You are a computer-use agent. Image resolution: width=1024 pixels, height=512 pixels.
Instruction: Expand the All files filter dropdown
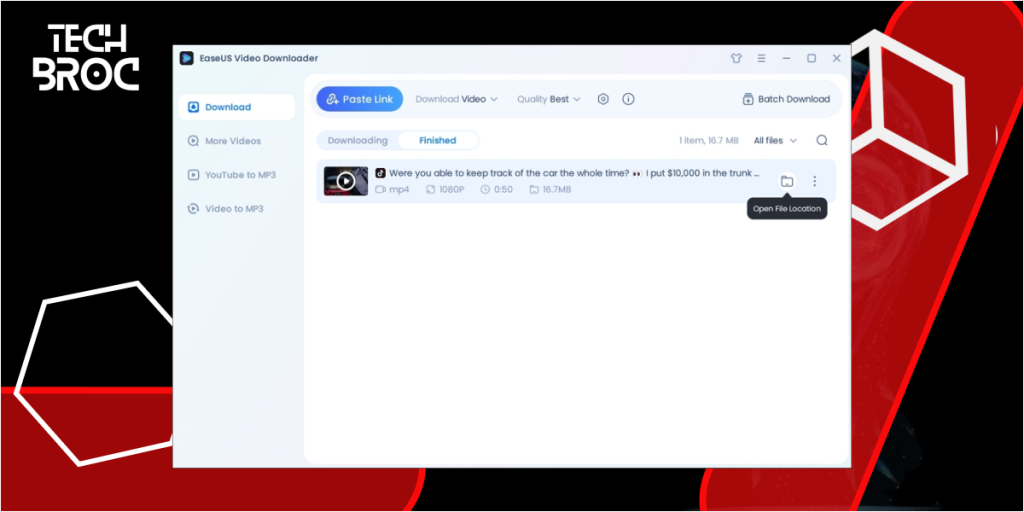pyautogui.click(x=775, y=140)
